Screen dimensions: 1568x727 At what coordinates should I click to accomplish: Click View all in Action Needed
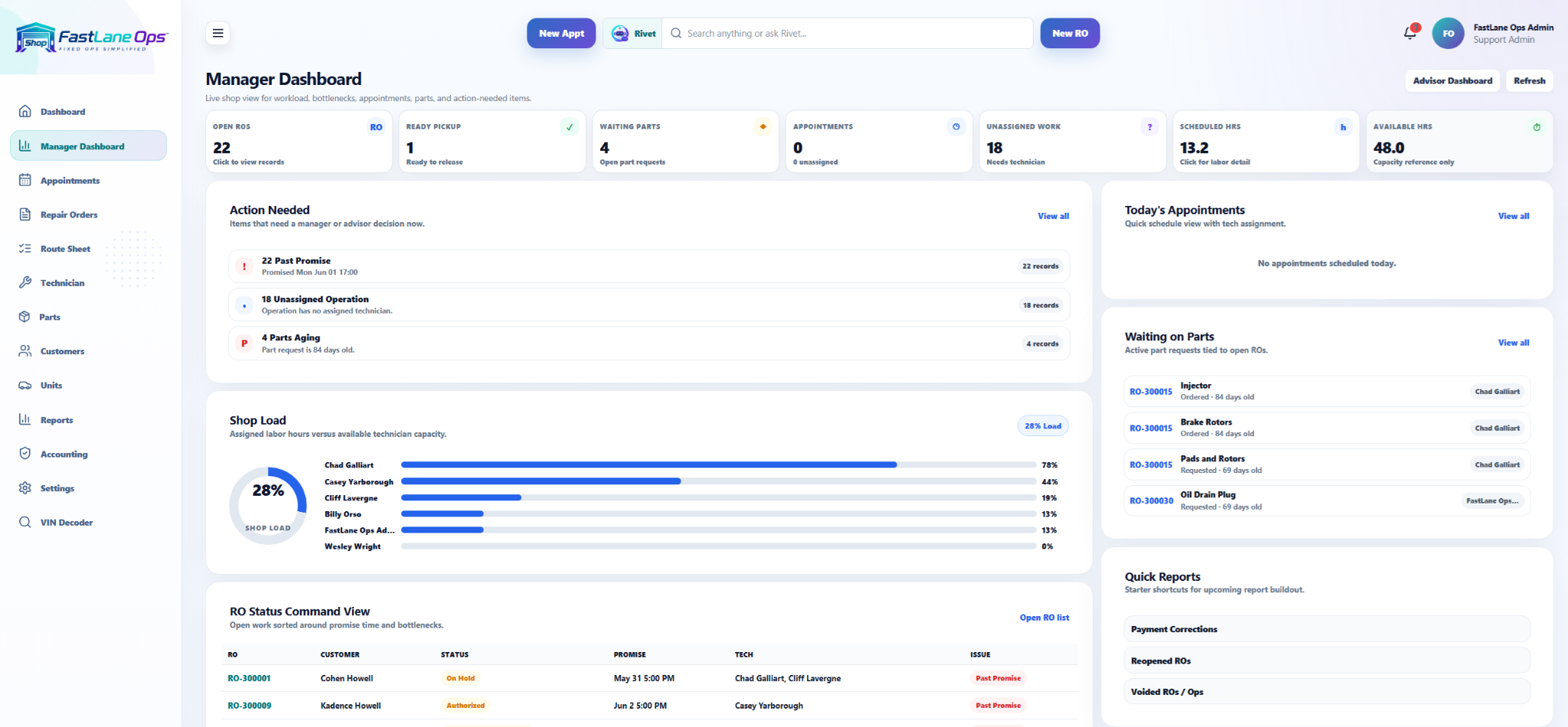click(1053, 217)
